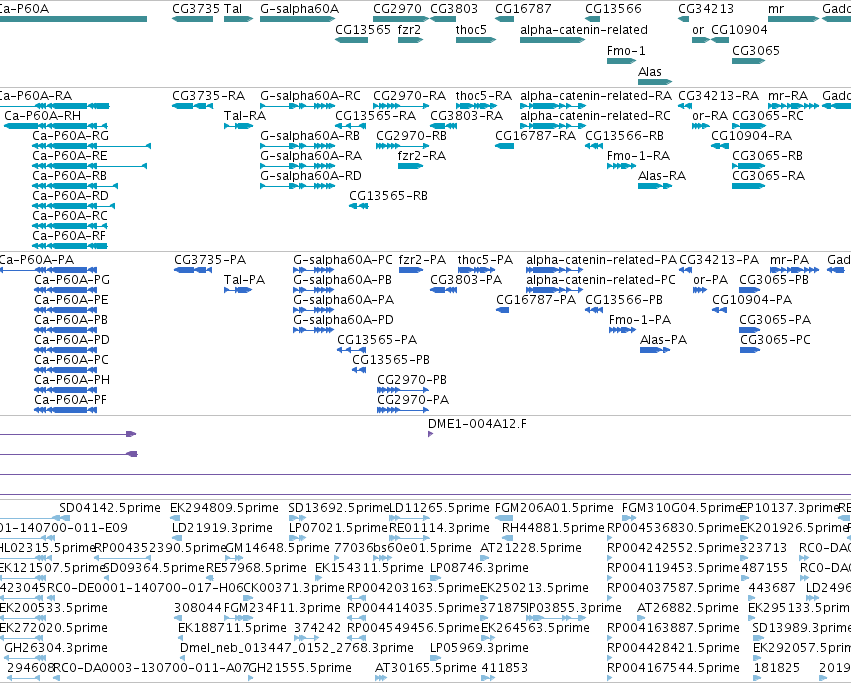Open EST EK294809.5prime
Screen dimensions: 851x683
coord(224,508)
